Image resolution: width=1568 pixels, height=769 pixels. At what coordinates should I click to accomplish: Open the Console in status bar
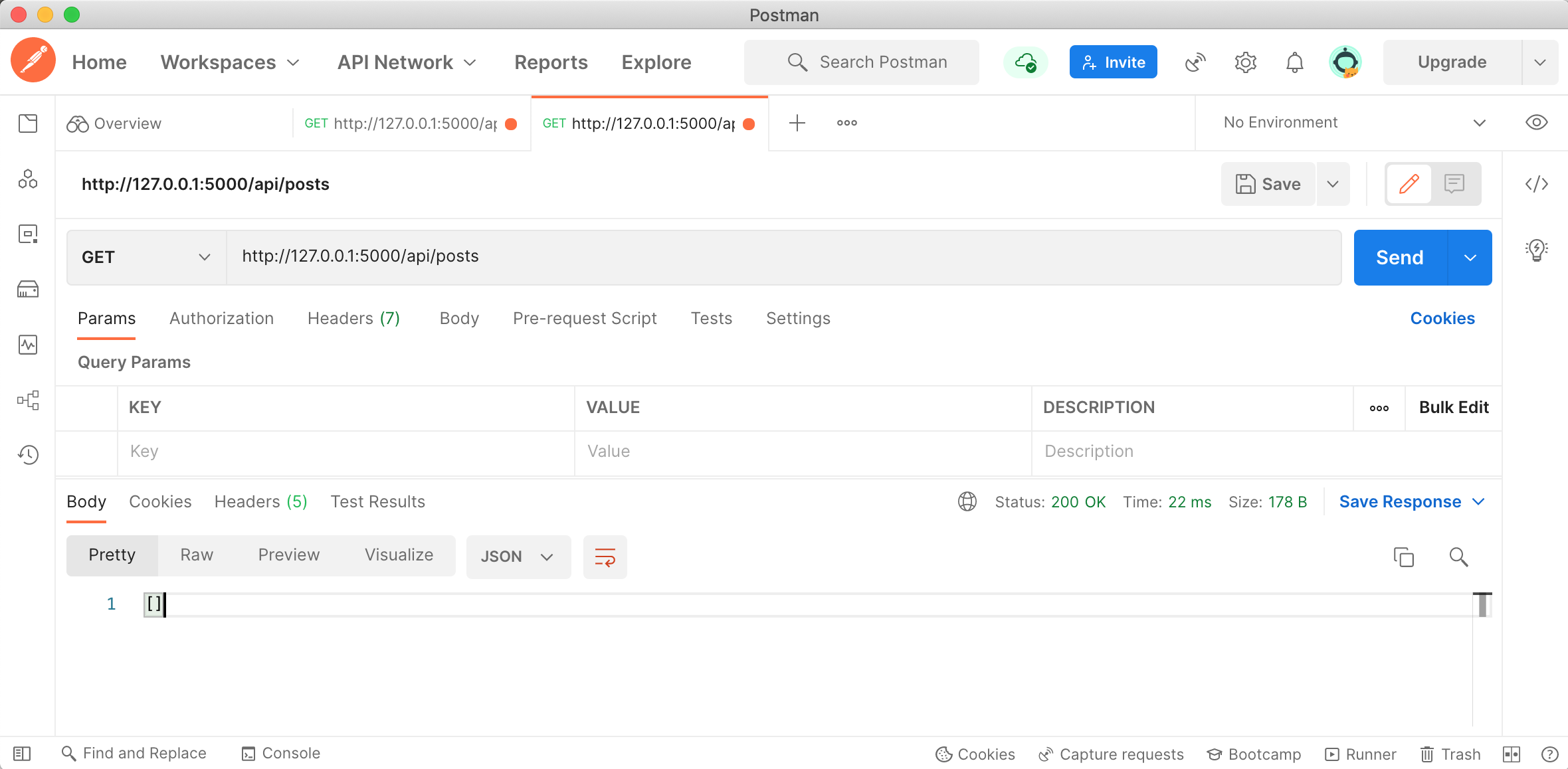[x=280, y=754]
